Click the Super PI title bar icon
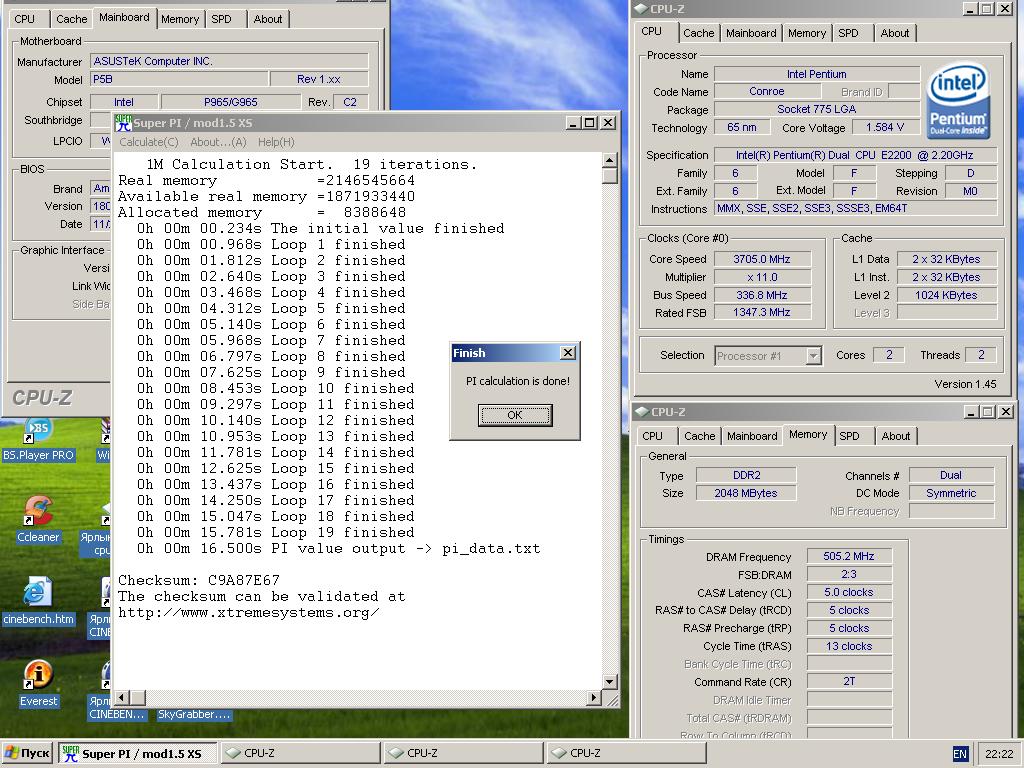Screen dimensions: 1024x768 click(x=123, y=123)
